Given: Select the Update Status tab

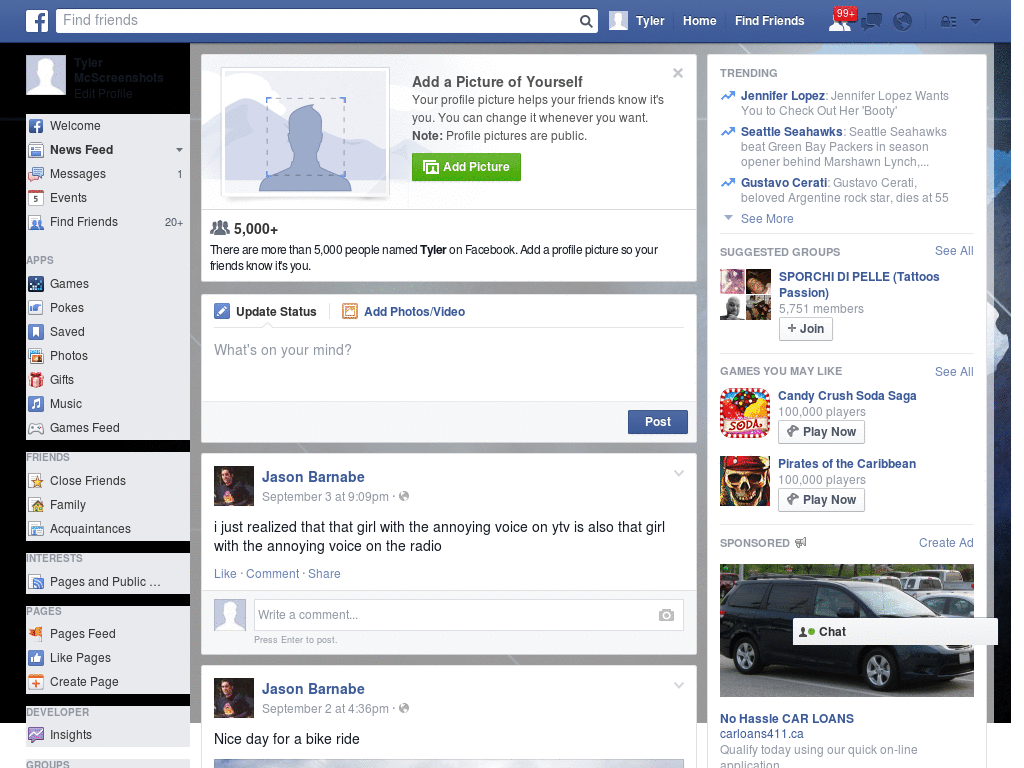Looking at the screenshot, I should pos(265,312).
